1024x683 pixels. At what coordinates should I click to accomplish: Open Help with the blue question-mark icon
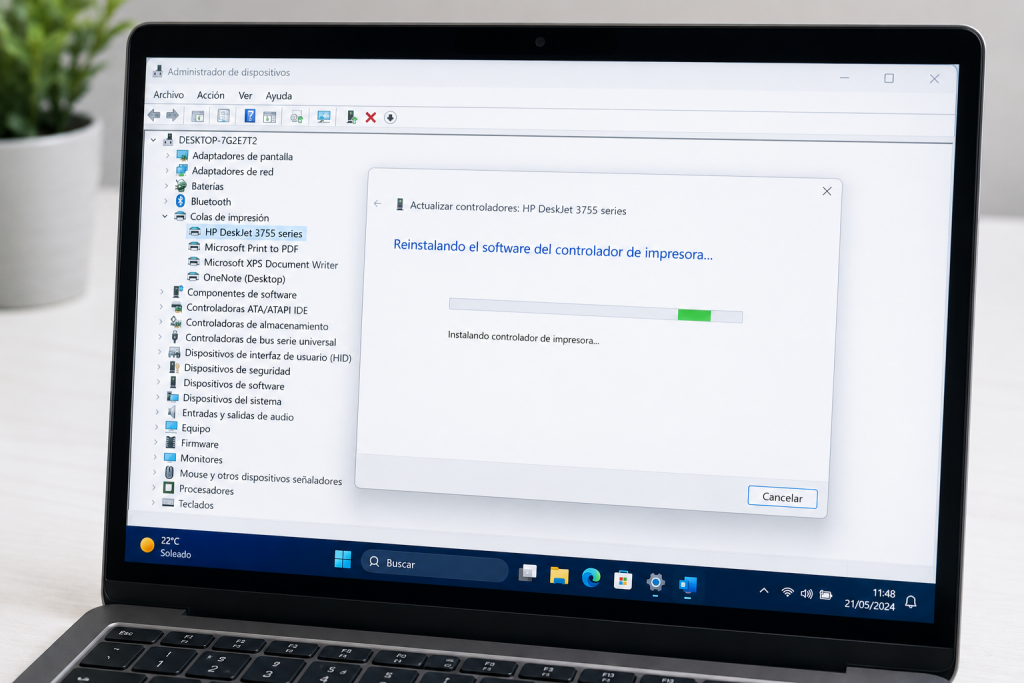pos(249,116)
